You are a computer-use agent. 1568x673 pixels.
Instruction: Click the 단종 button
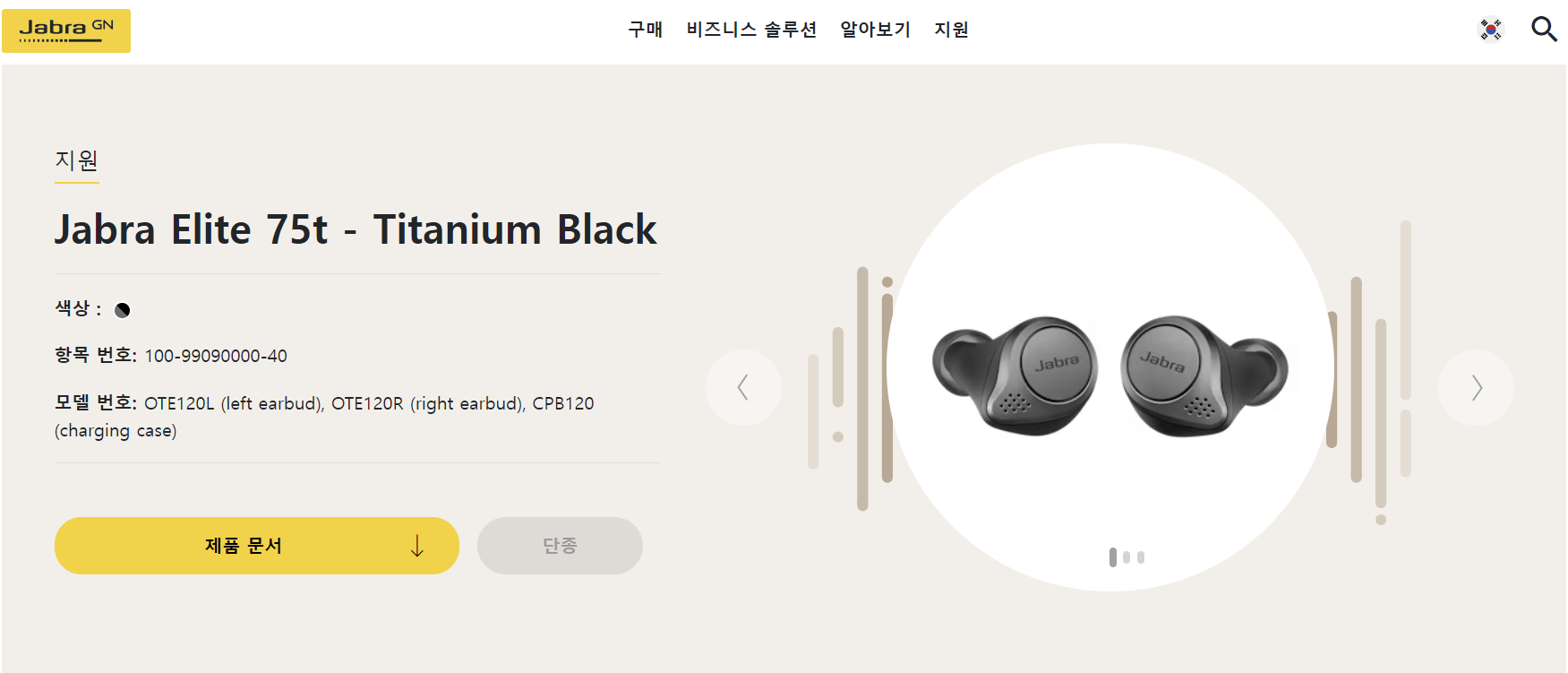(560, 545)
